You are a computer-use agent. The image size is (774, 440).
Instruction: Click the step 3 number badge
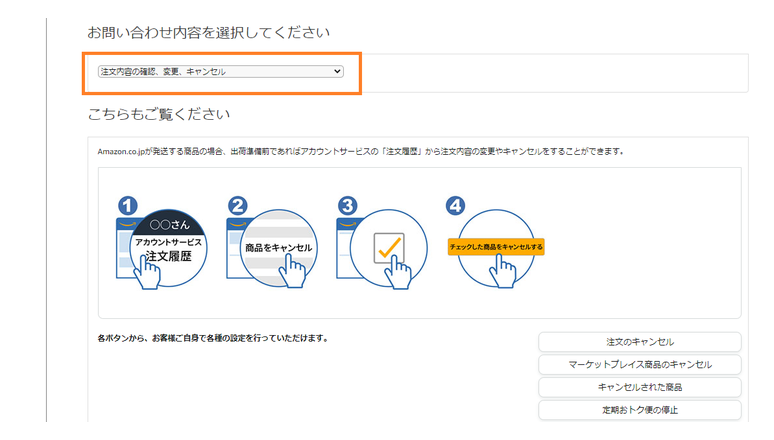(x=346, y=205)
